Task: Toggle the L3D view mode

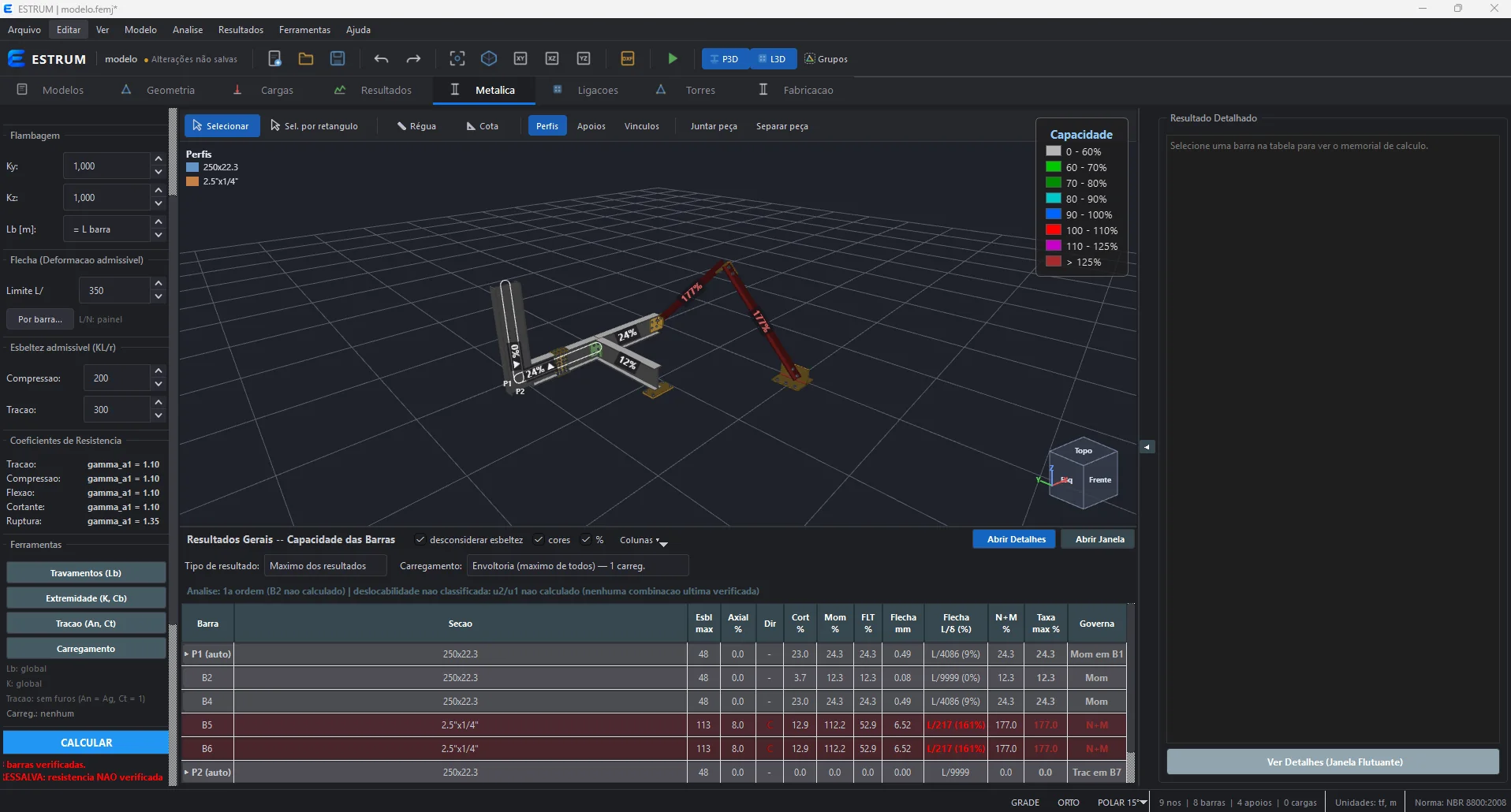Action: coord(773,59)
